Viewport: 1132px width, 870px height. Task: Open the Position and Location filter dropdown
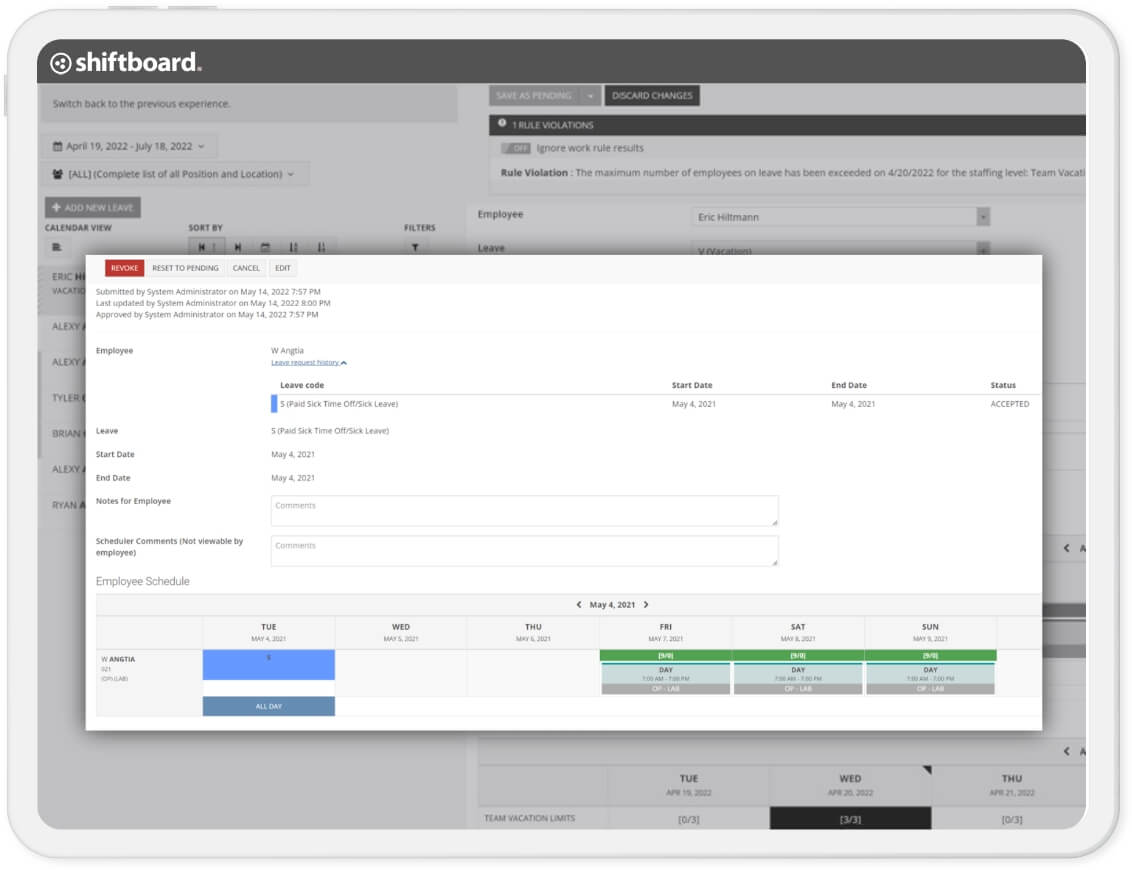[x=175, y=174]
